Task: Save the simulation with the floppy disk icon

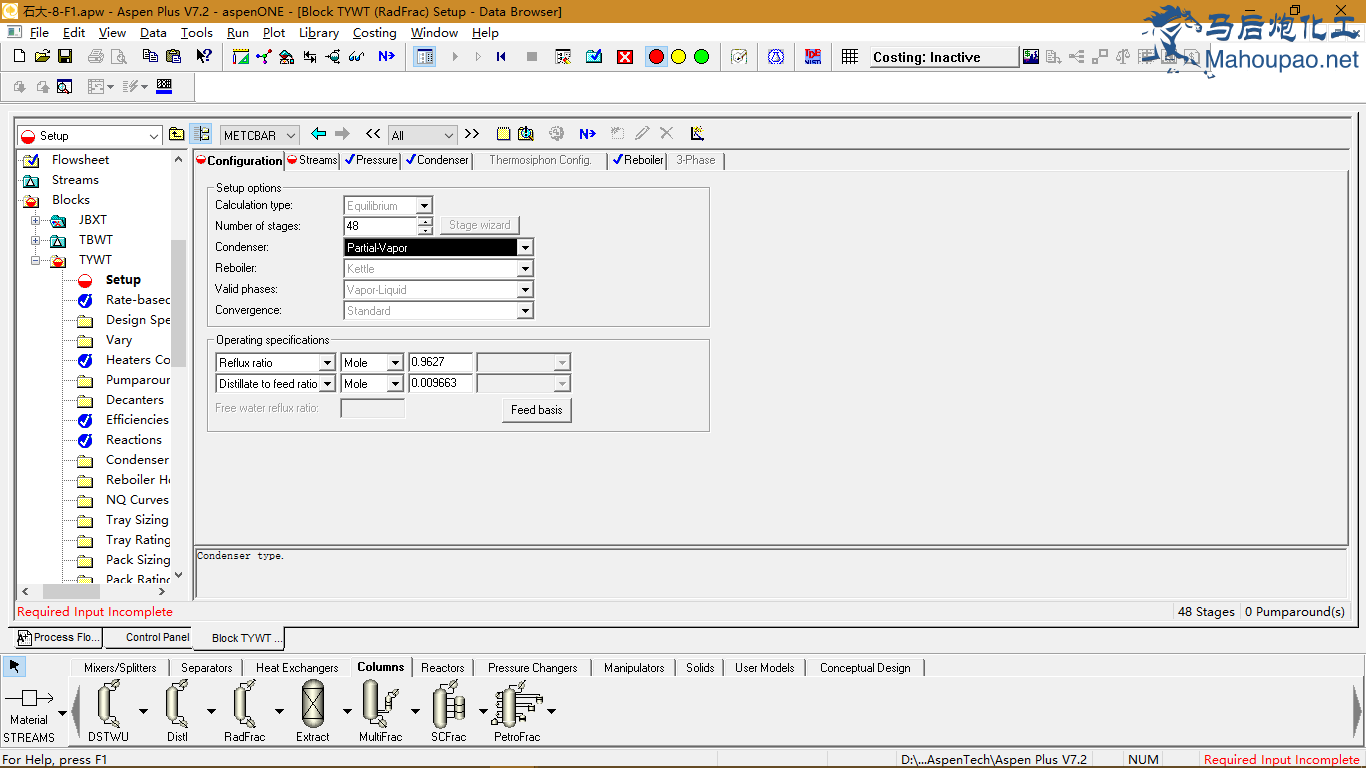Action: click(x=64, y=57)
